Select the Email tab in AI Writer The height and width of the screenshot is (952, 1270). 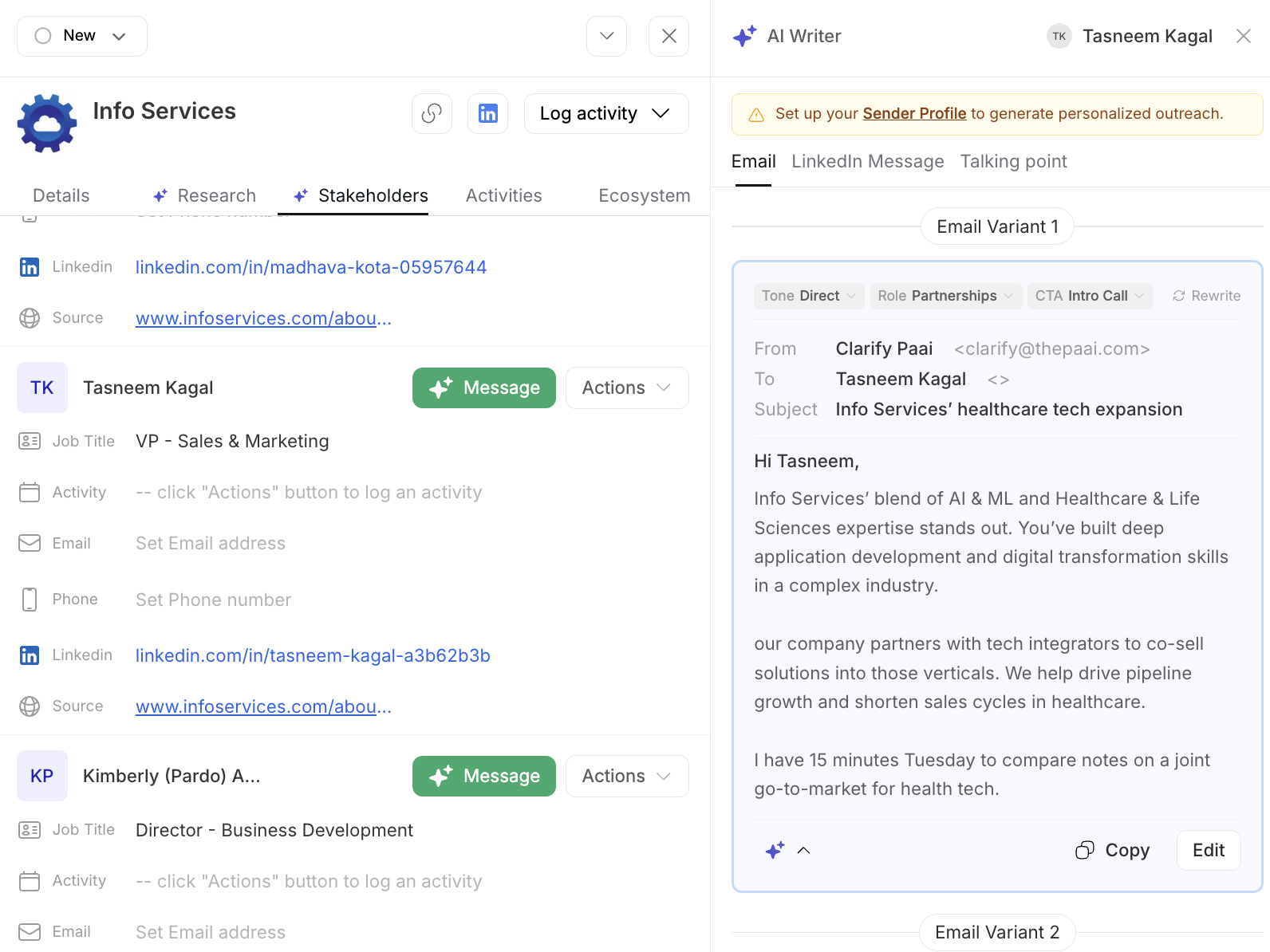pos(753,161)
